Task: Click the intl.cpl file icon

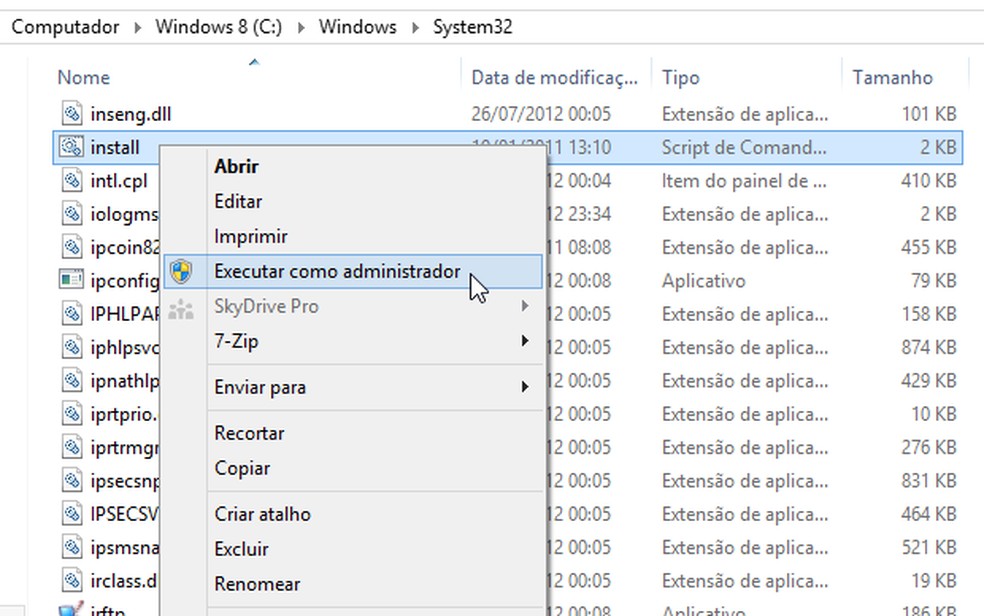Action: (x=72, y=181)
